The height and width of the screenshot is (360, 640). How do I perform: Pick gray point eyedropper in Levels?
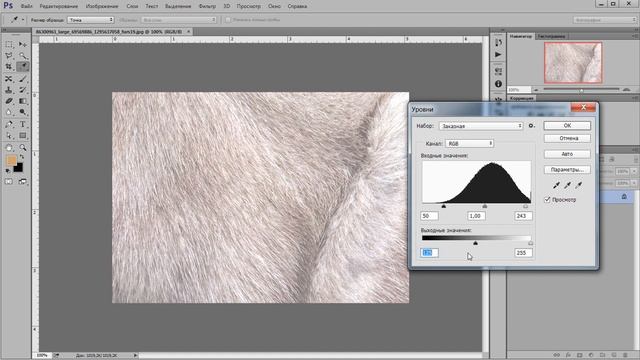pyautogui.click(x=567, y=185)
